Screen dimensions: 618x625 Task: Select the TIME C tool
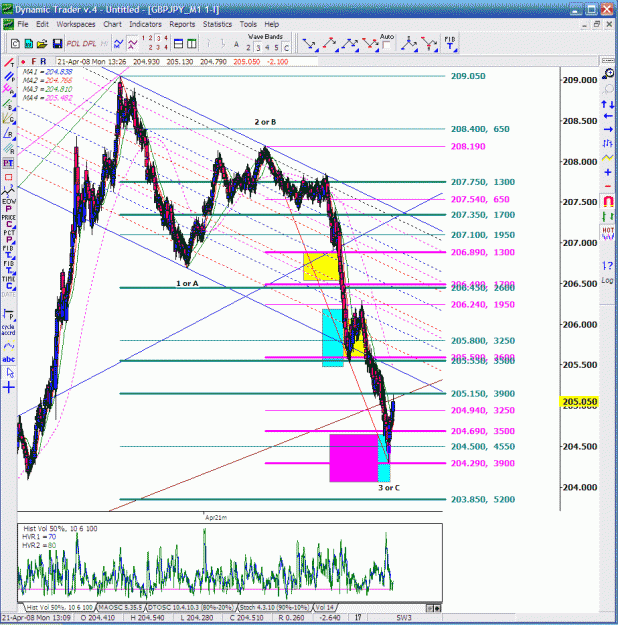[x=8, y=283]
